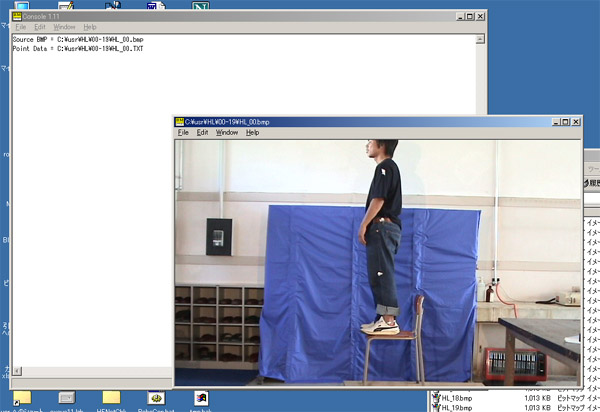Select the gray computer-like desktop icon
The height and width of the screenshot is (412, 600).
coord(67,398)
